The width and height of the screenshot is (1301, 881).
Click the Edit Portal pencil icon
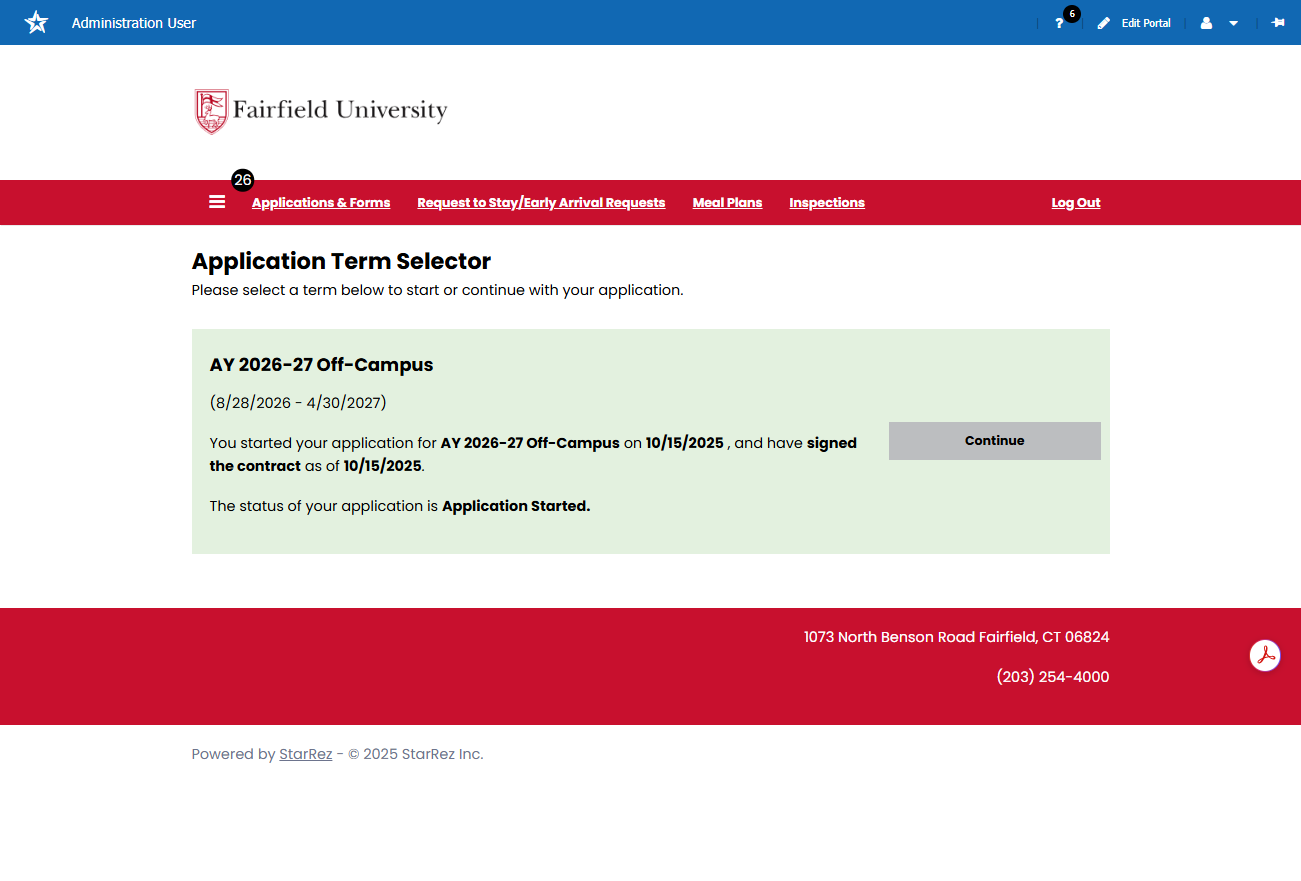click(x=1103, y=23)
